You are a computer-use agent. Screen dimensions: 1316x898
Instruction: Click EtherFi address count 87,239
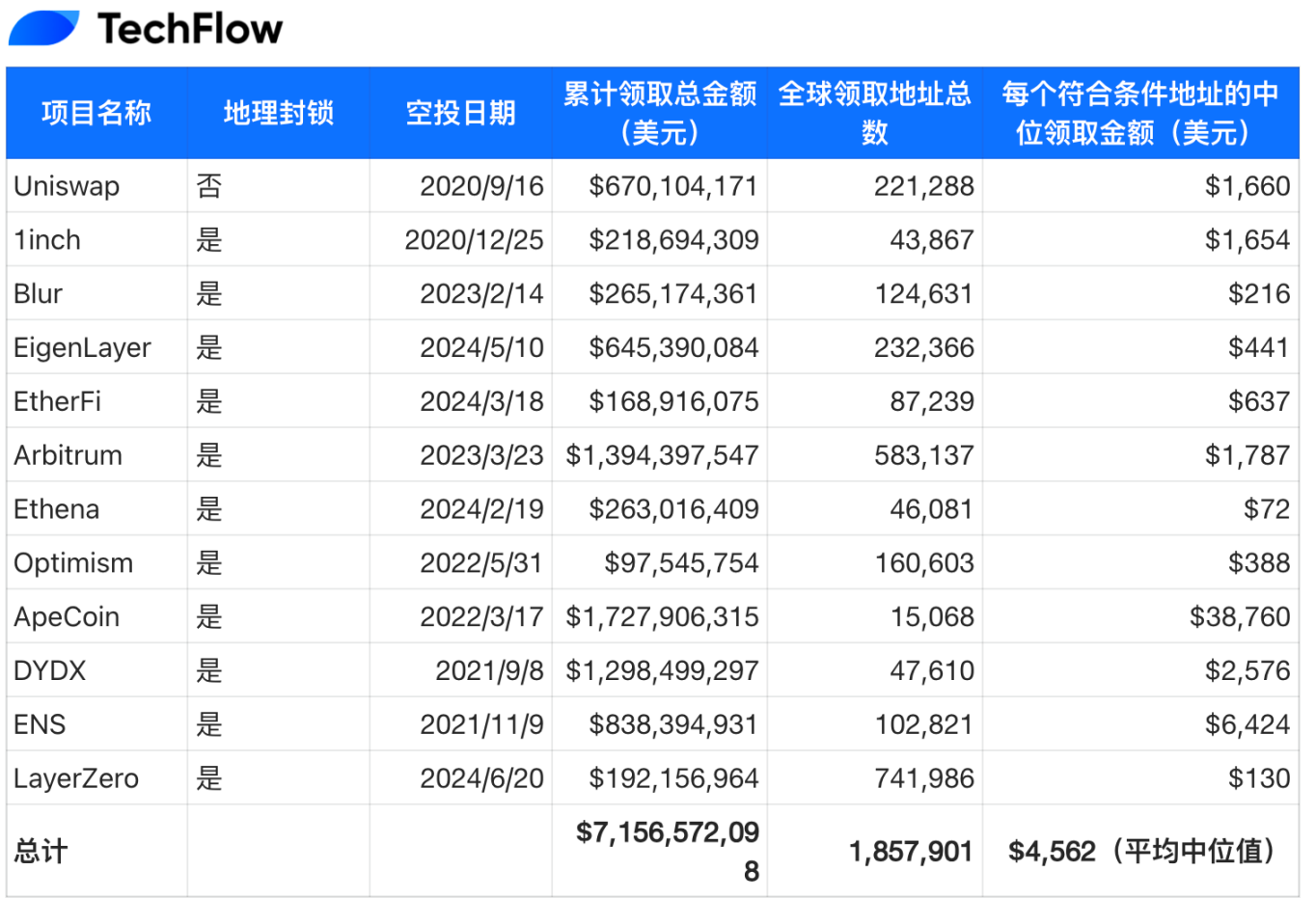click(x=932, y=401)
